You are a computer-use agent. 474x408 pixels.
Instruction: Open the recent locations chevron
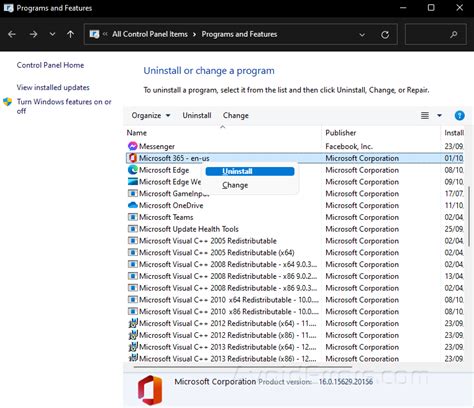pyautogui.click(x=52, y=34)
